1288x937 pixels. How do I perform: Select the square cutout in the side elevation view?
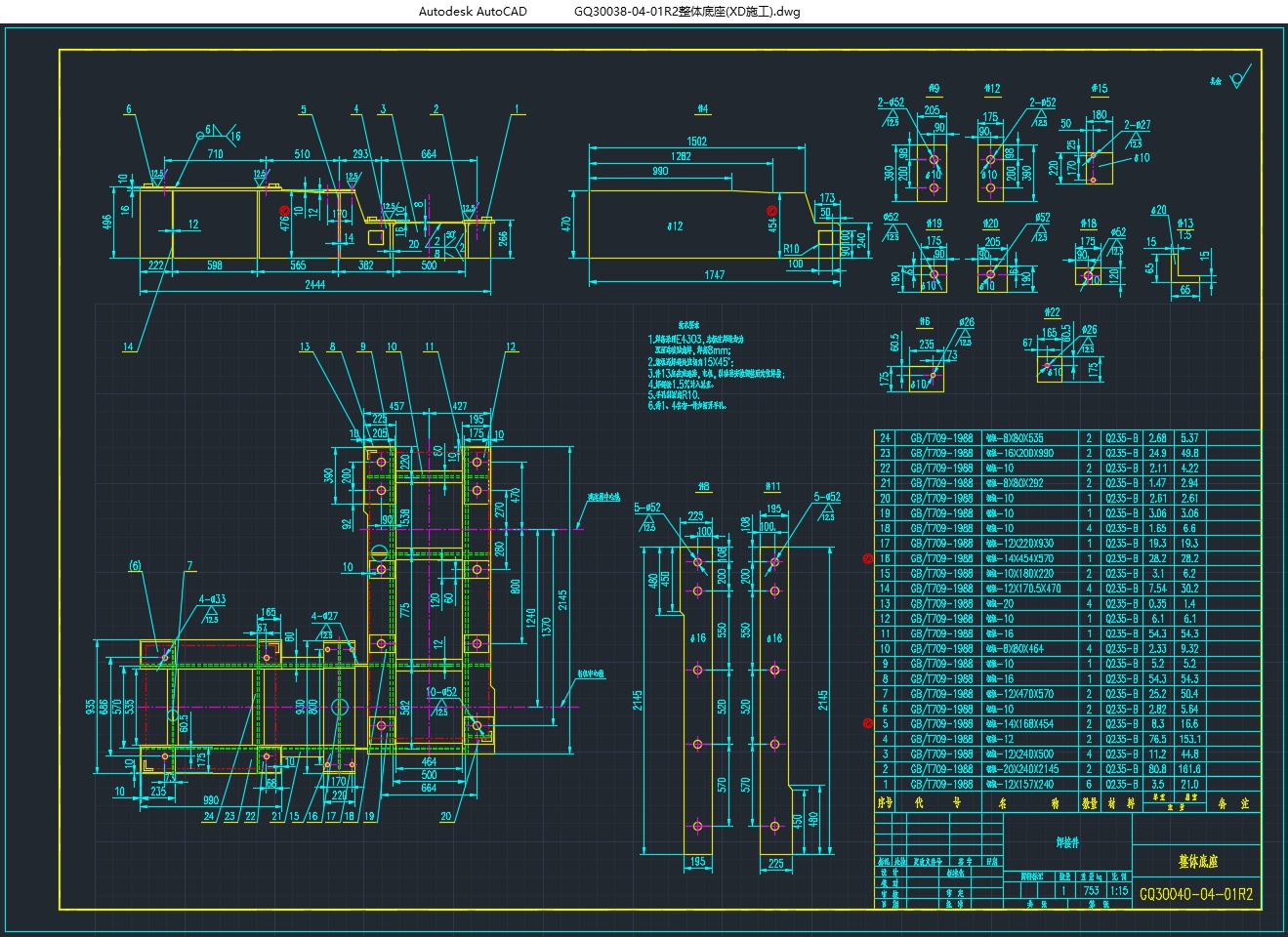tap(374, 236)
